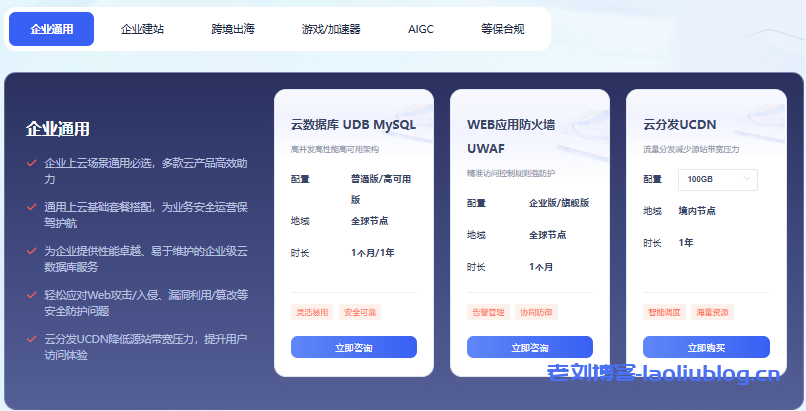806x411 pixels.
Task: Click checkmark icon beside 通用上云基础套餐搭配
Action: pyautogui.click(x=32, y=207)
